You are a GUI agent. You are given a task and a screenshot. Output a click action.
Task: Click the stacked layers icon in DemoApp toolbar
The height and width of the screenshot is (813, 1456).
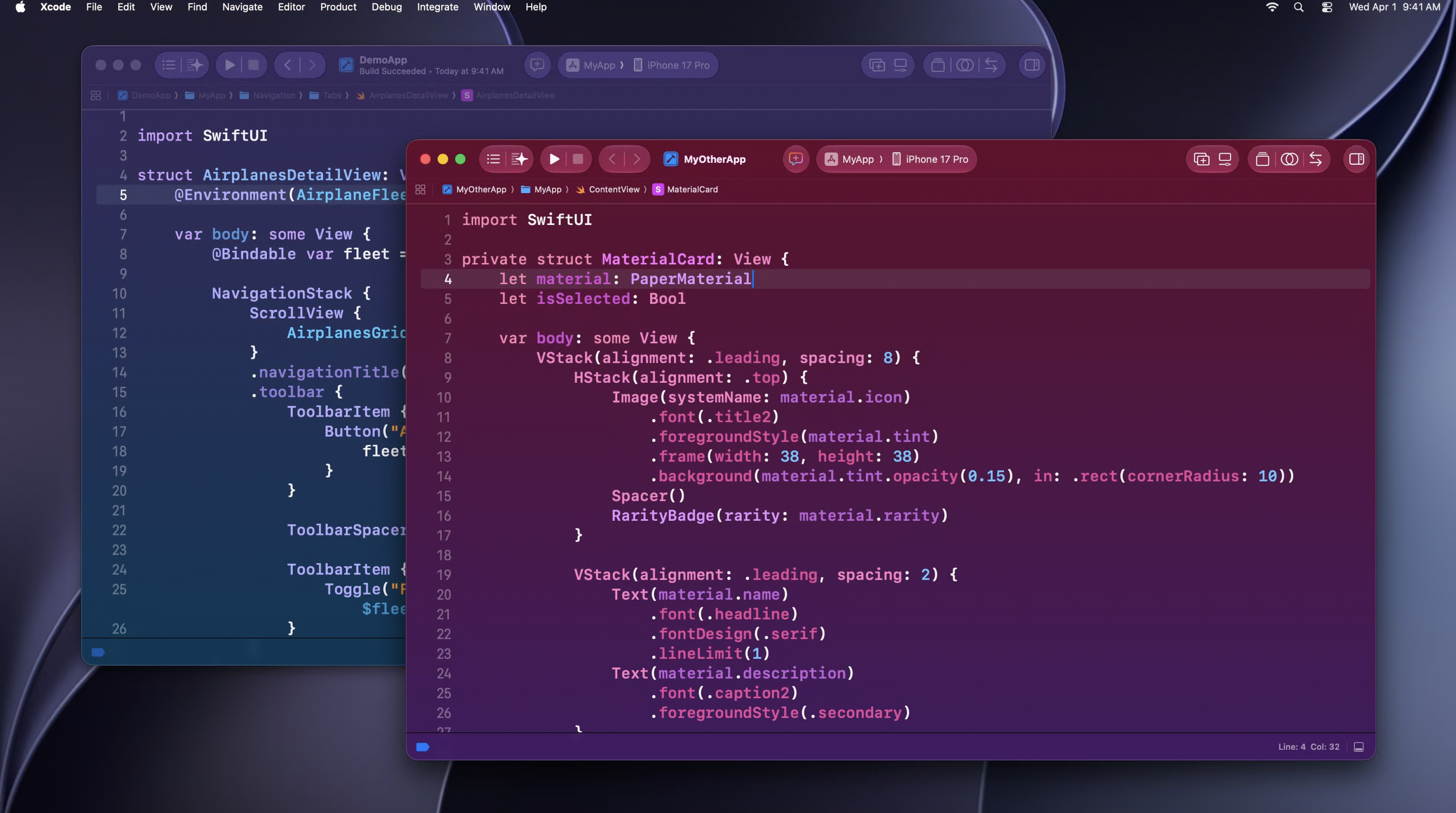click(x=938, y=65)
